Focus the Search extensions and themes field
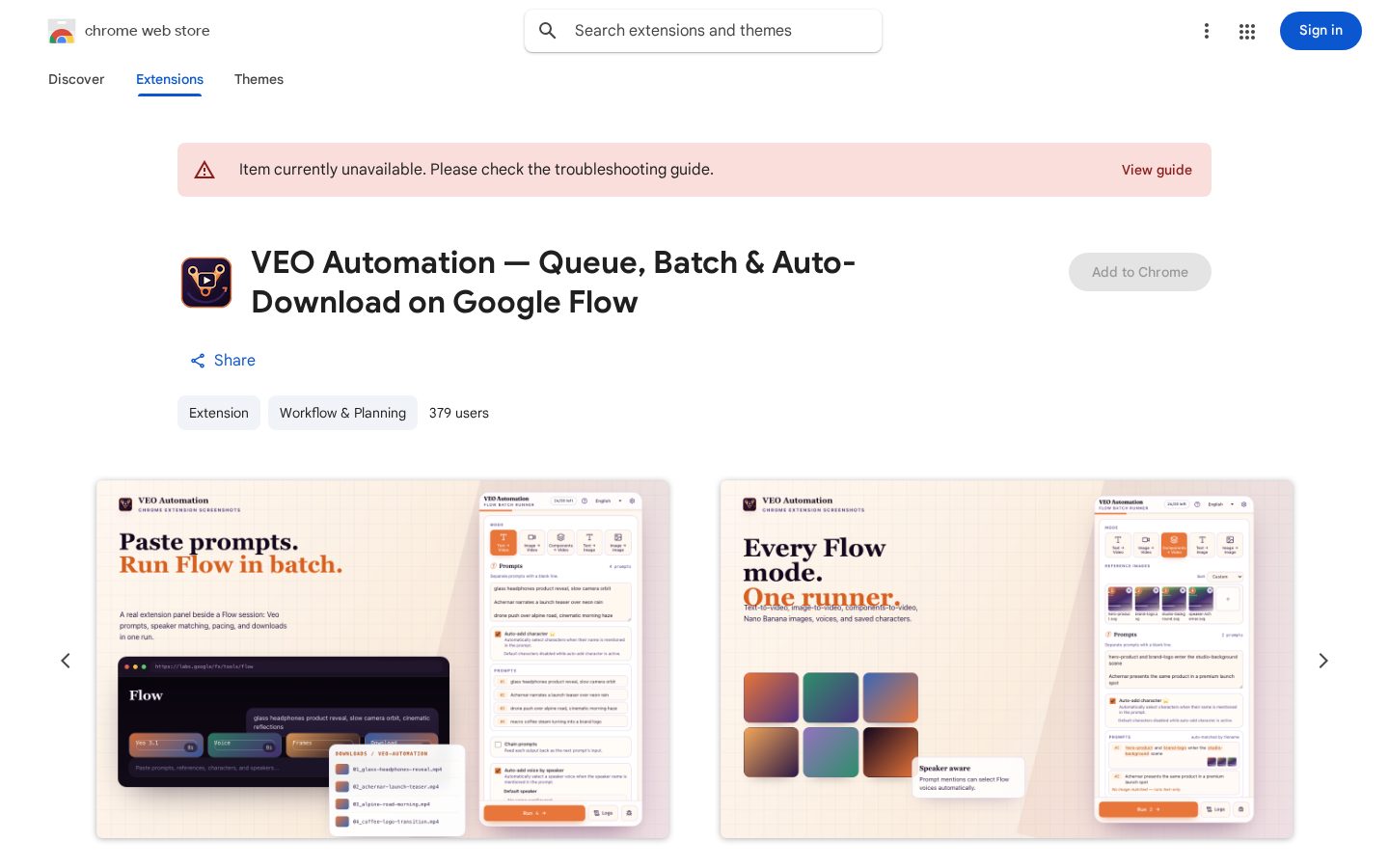This screenshot has width=1389, height=868. (703, 31)
